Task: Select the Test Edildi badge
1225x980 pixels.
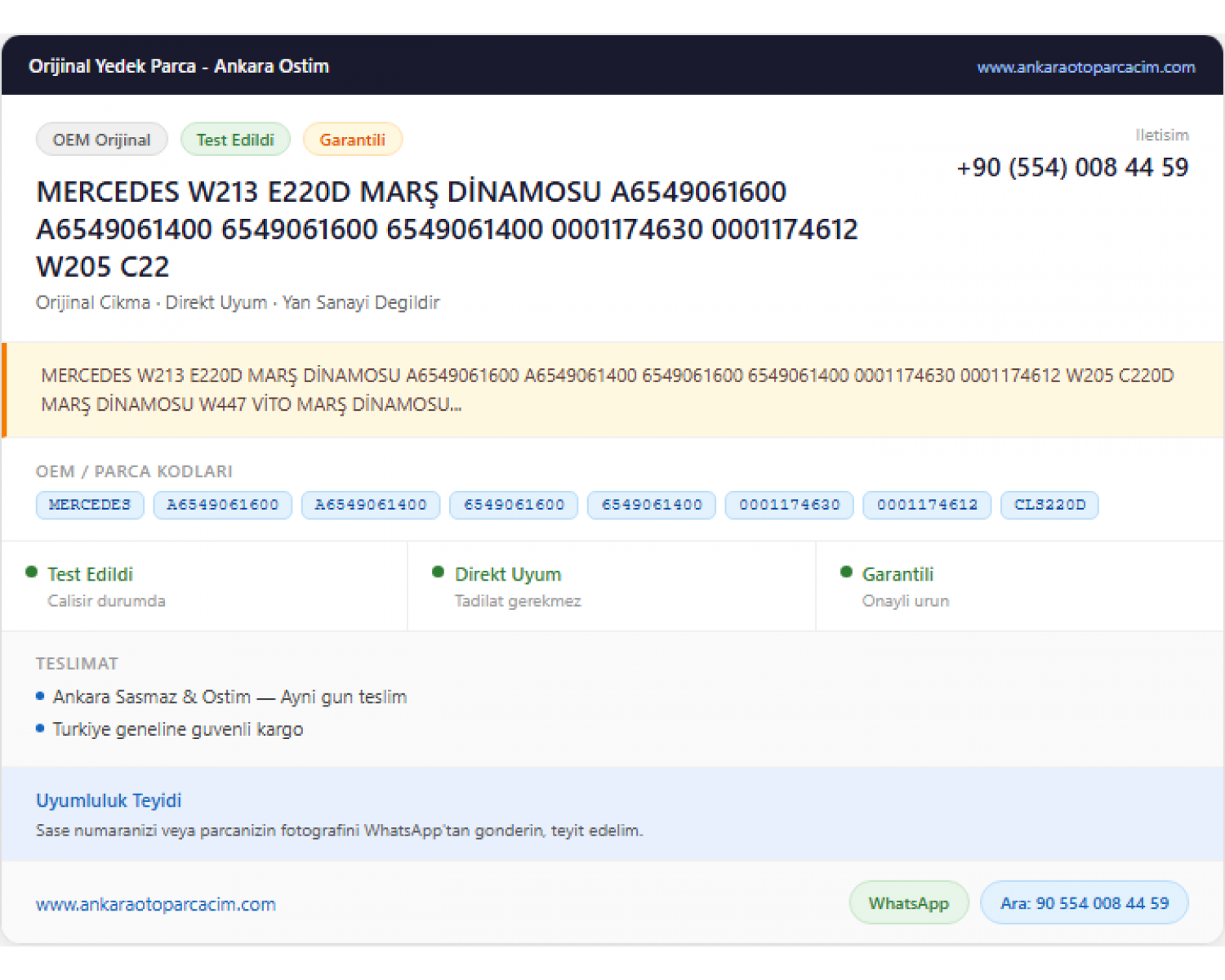Action: coord(235,140)
